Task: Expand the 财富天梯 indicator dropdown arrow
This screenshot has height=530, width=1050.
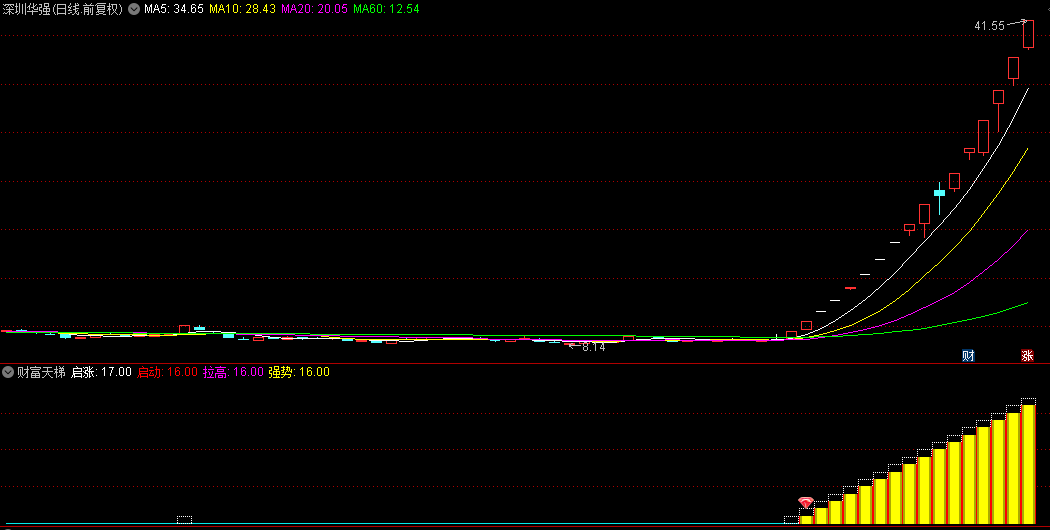Action: pyautogui.click(x=8, y=372)
